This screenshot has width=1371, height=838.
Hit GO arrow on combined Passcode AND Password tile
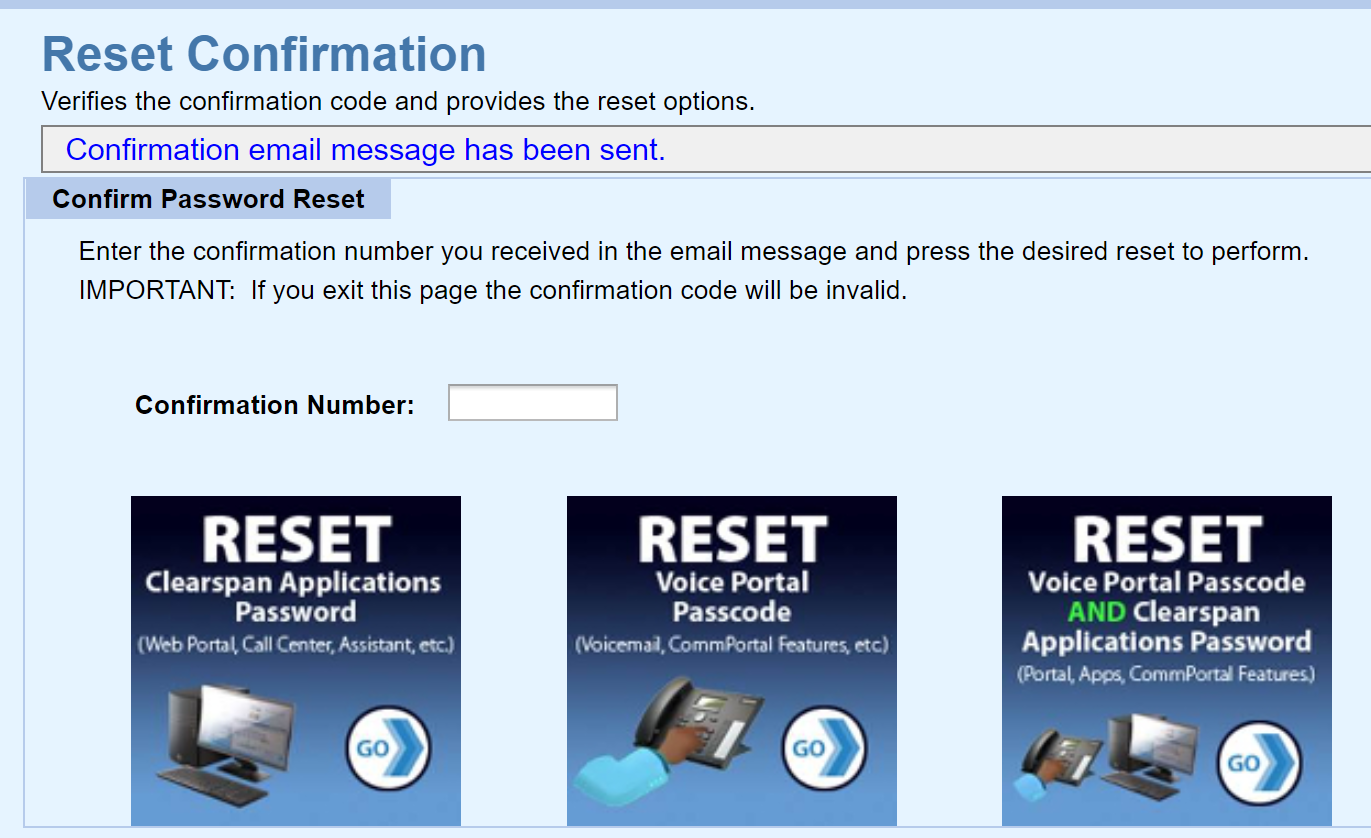[x=1259, y=763]
